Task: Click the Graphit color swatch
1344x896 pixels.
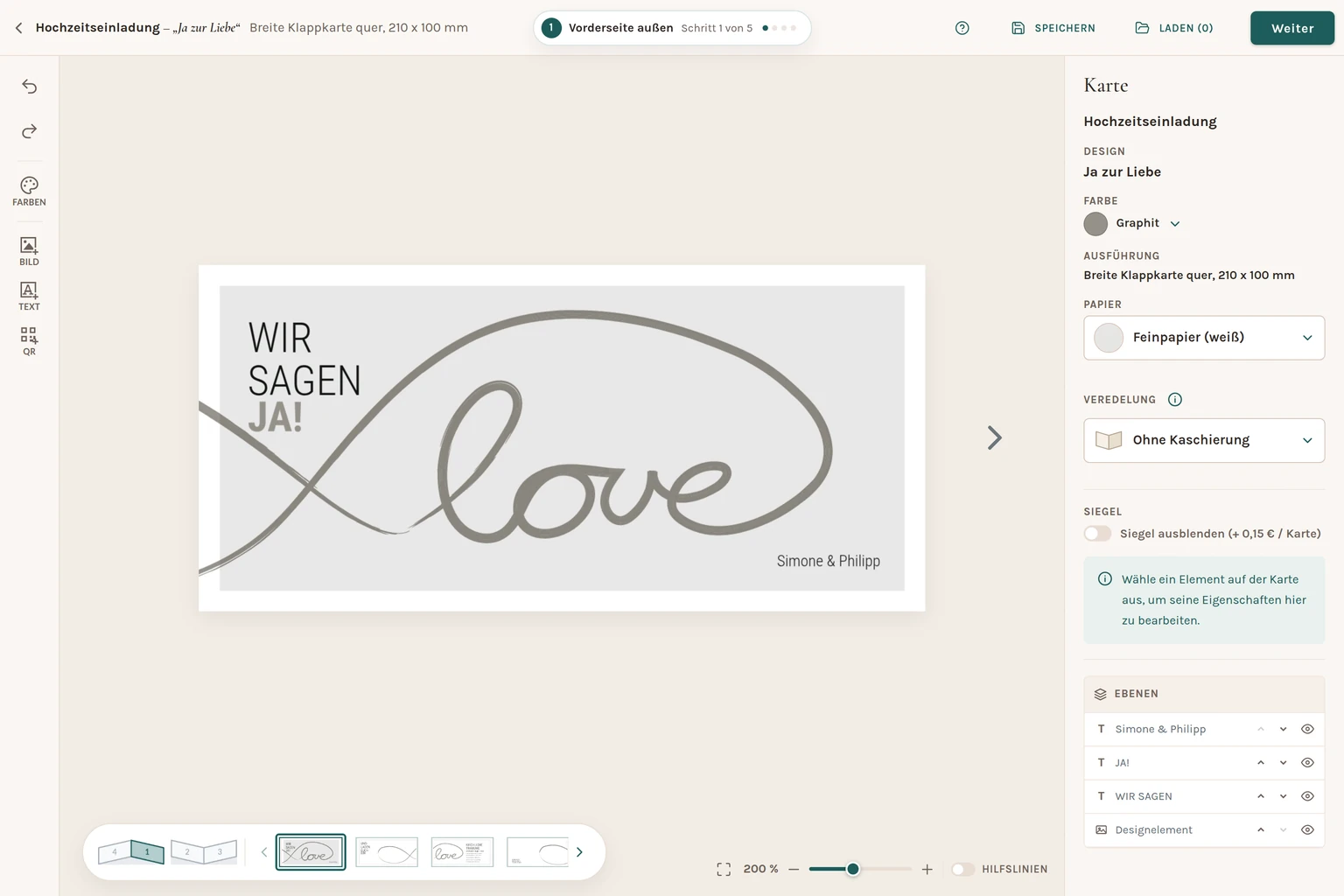Action: (1095, 224)
